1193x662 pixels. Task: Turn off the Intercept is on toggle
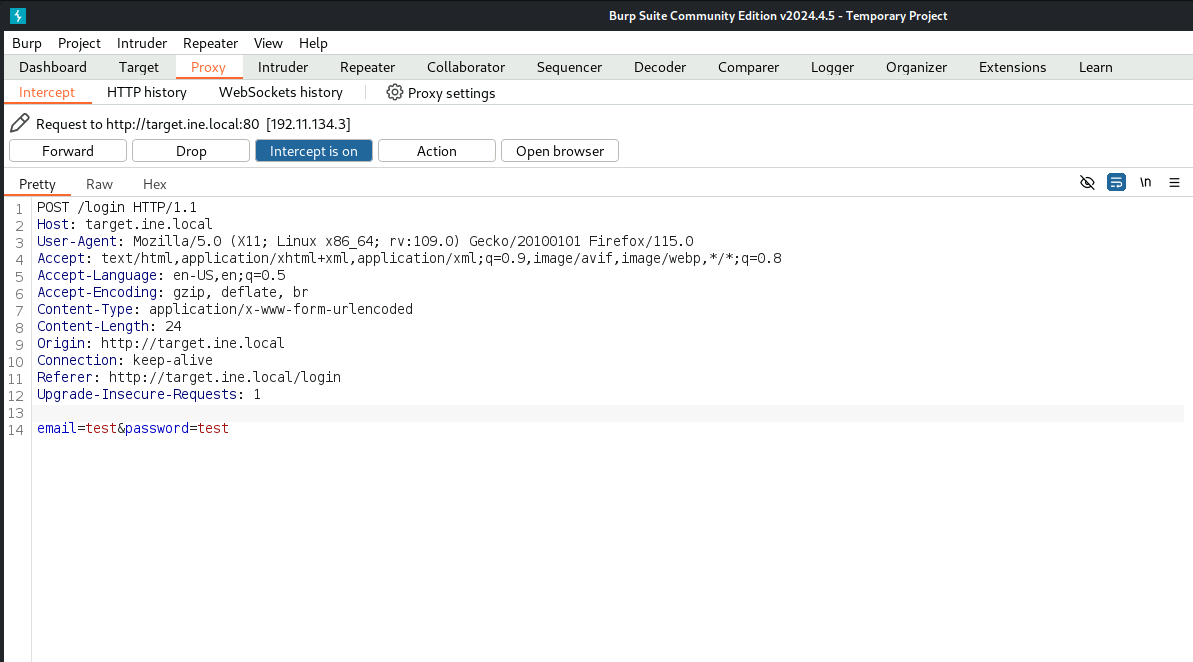pyautogui.click(x=313, y=151)
